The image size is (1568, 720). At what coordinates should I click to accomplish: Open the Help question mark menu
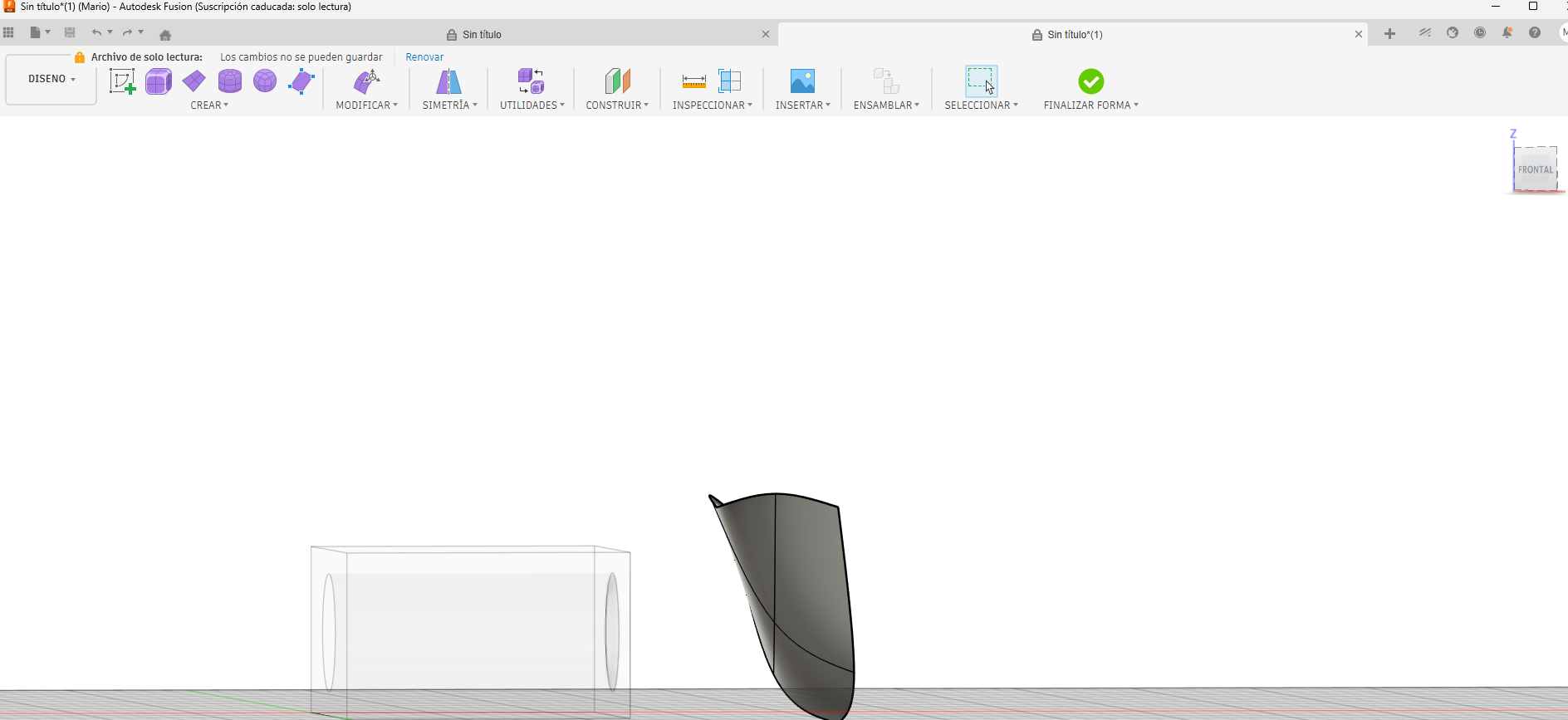tap(1535, 33)
